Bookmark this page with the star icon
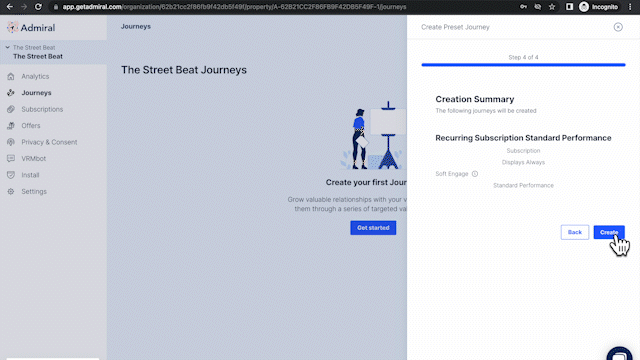640x360 pixels. point(552,7)
